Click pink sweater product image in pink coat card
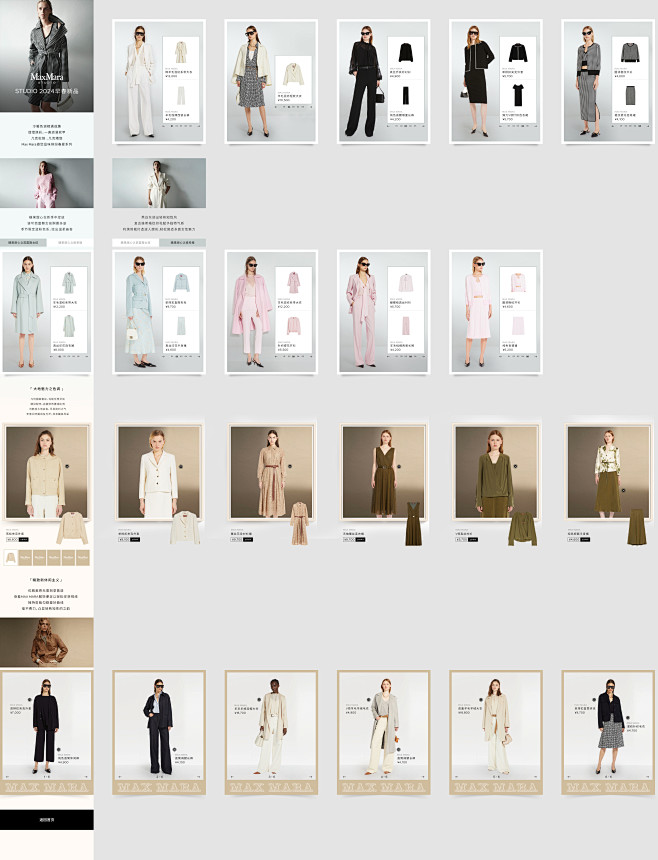Image resolution: width=658 pixels, height=860 pixels. tap(294, 325)
